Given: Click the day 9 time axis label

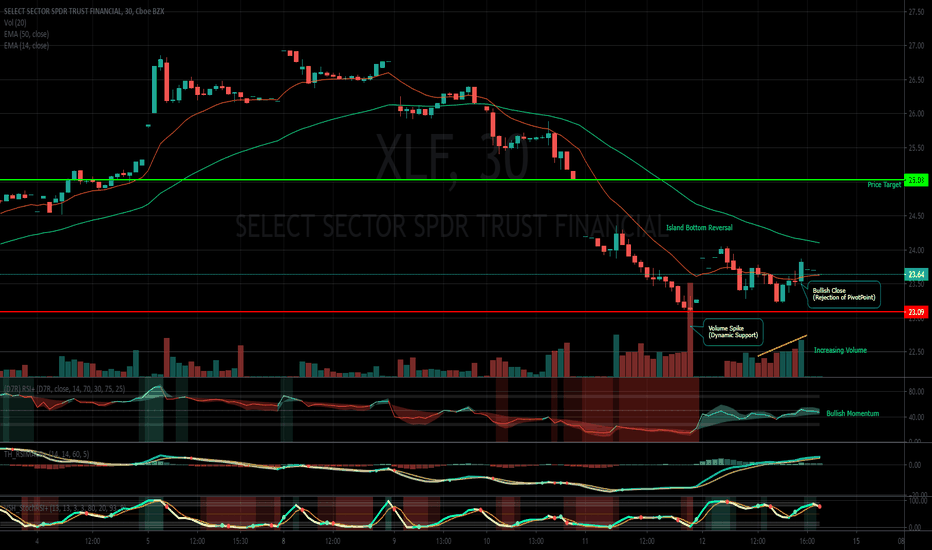Looking at the screenshot, I should click(394, 541).
